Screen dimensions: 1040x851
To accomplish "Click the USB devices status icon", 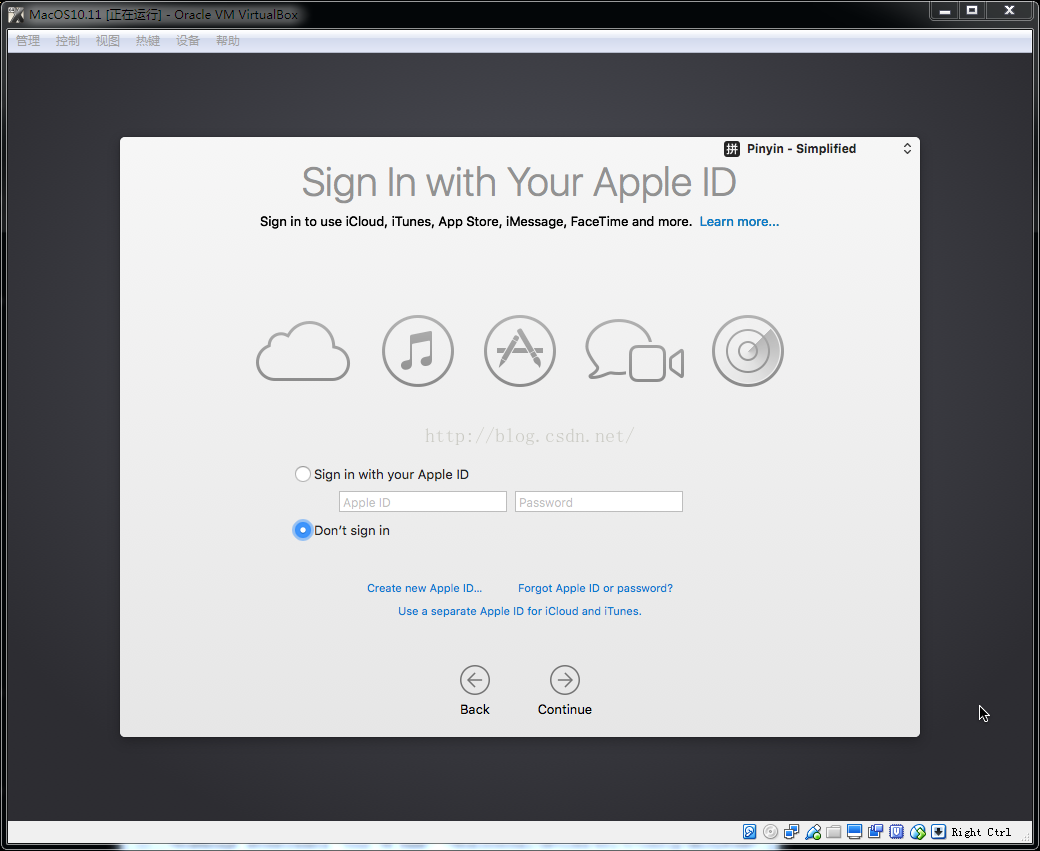I will (812, 832).
